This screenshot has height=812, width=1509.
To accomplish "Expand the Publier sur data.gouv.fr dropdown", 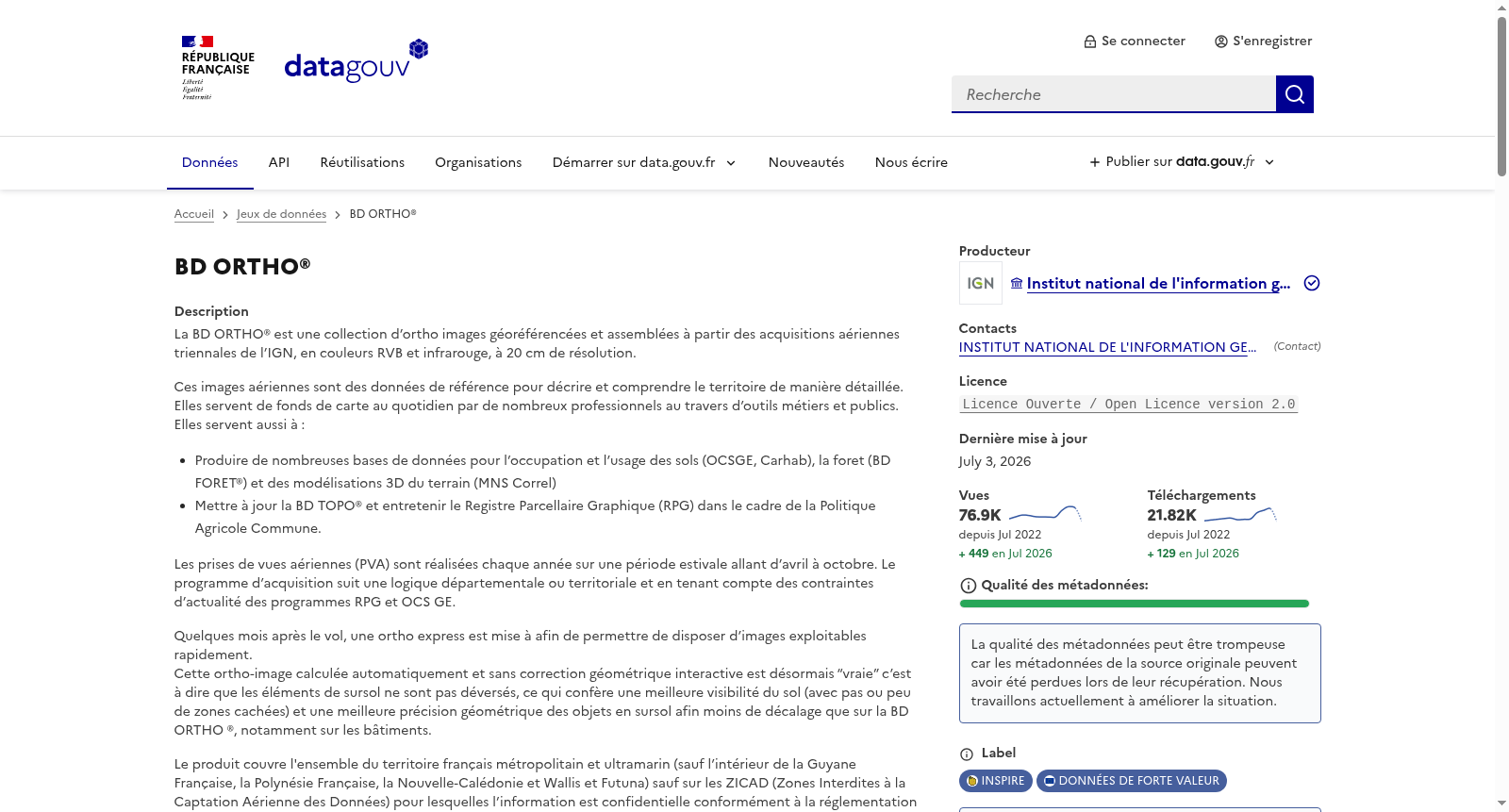I will click(x=1182, y=162).
